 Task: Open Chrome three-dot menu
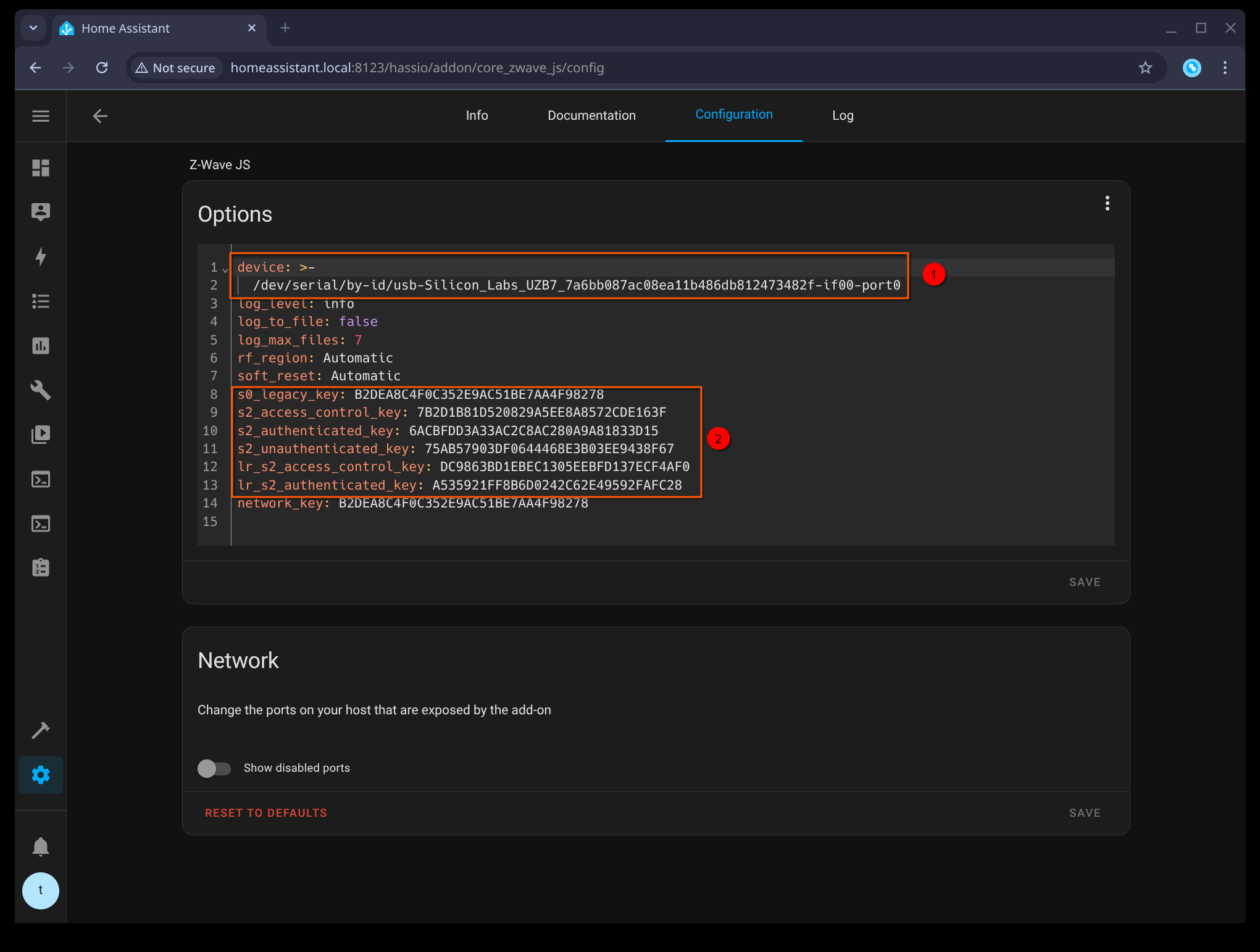click(1225, 68)
